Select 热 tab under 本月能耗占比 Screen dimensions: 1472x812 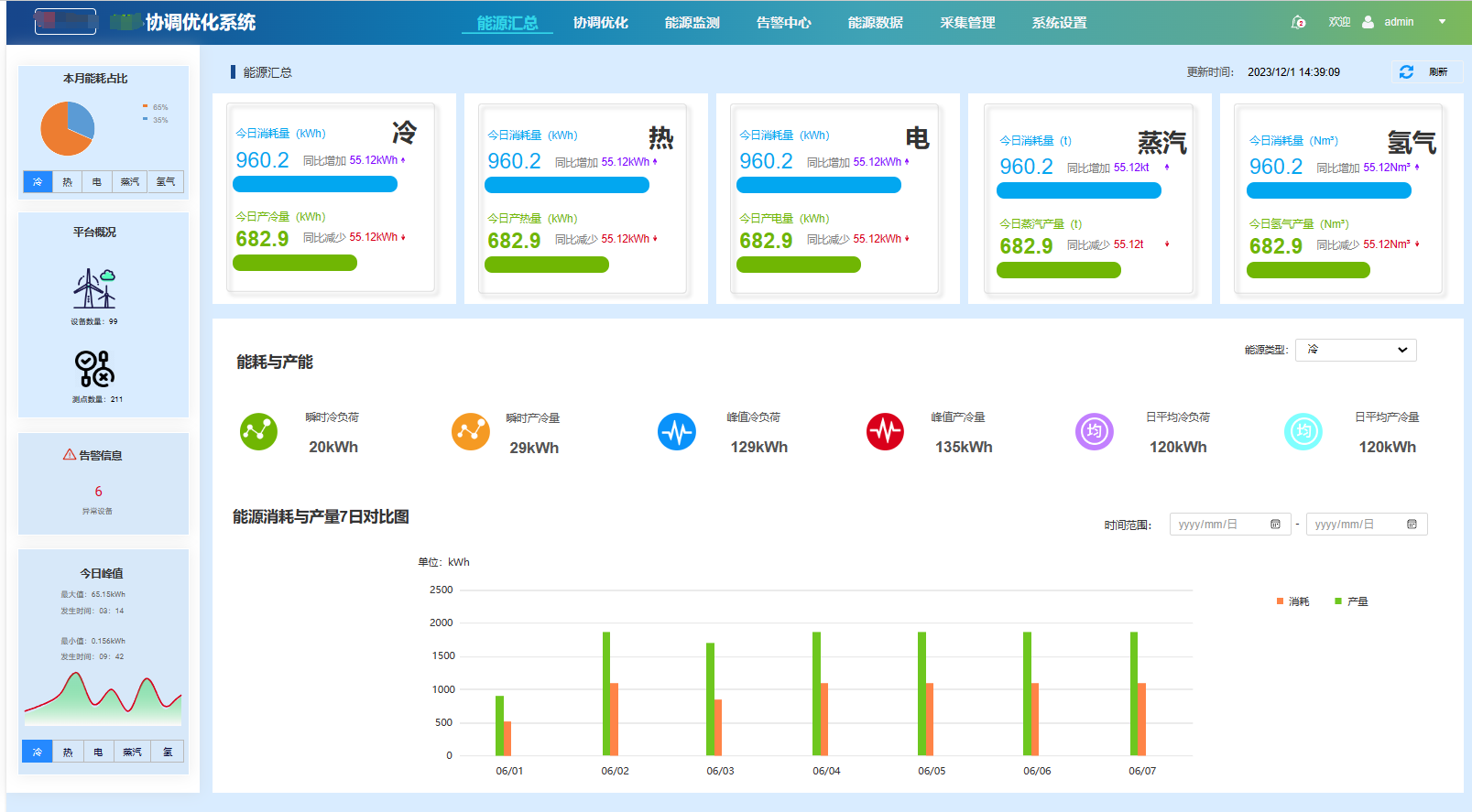(x=67, y=181)
